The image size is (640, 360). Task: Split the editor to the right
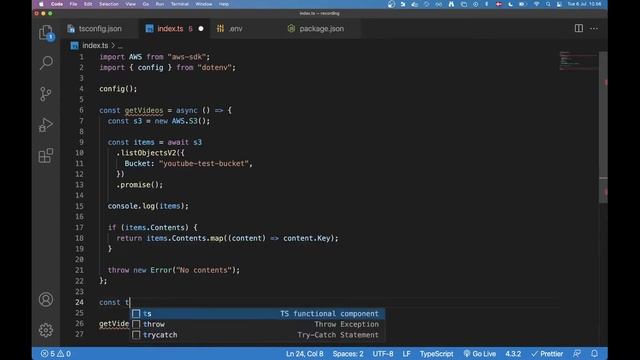579,29
